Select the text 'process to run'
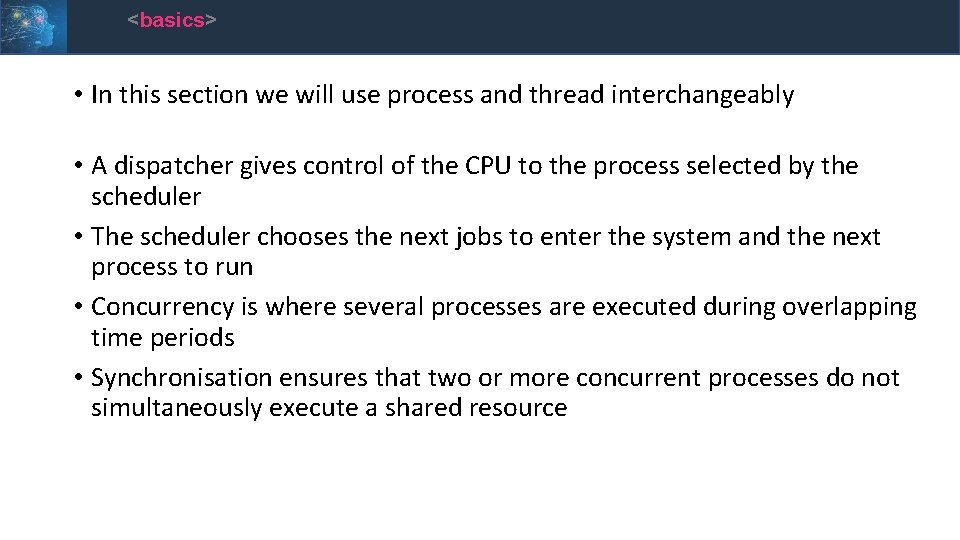This screenshot has height=540, width=960. click(171, 268)
